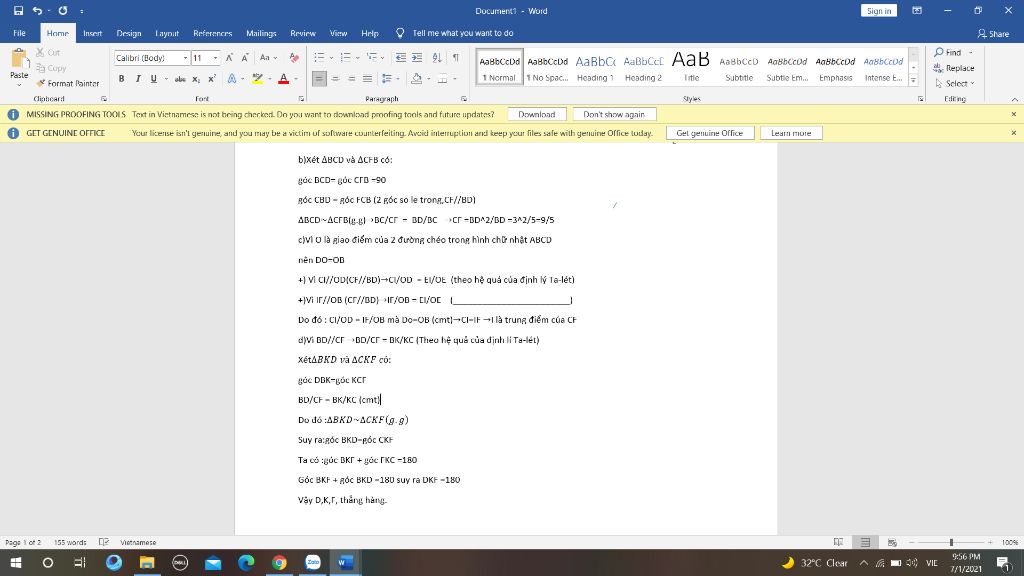This screenshot has height=576, width=1024.
Task: Click the Clear All Formatting icon
Action: pos(295,58)
